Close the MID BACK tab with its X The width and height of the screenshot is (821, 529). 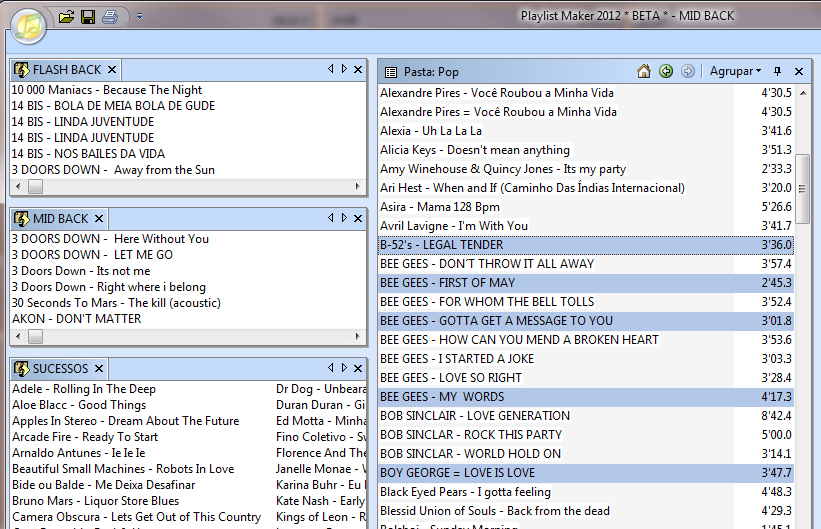click(x=99, y=218)
